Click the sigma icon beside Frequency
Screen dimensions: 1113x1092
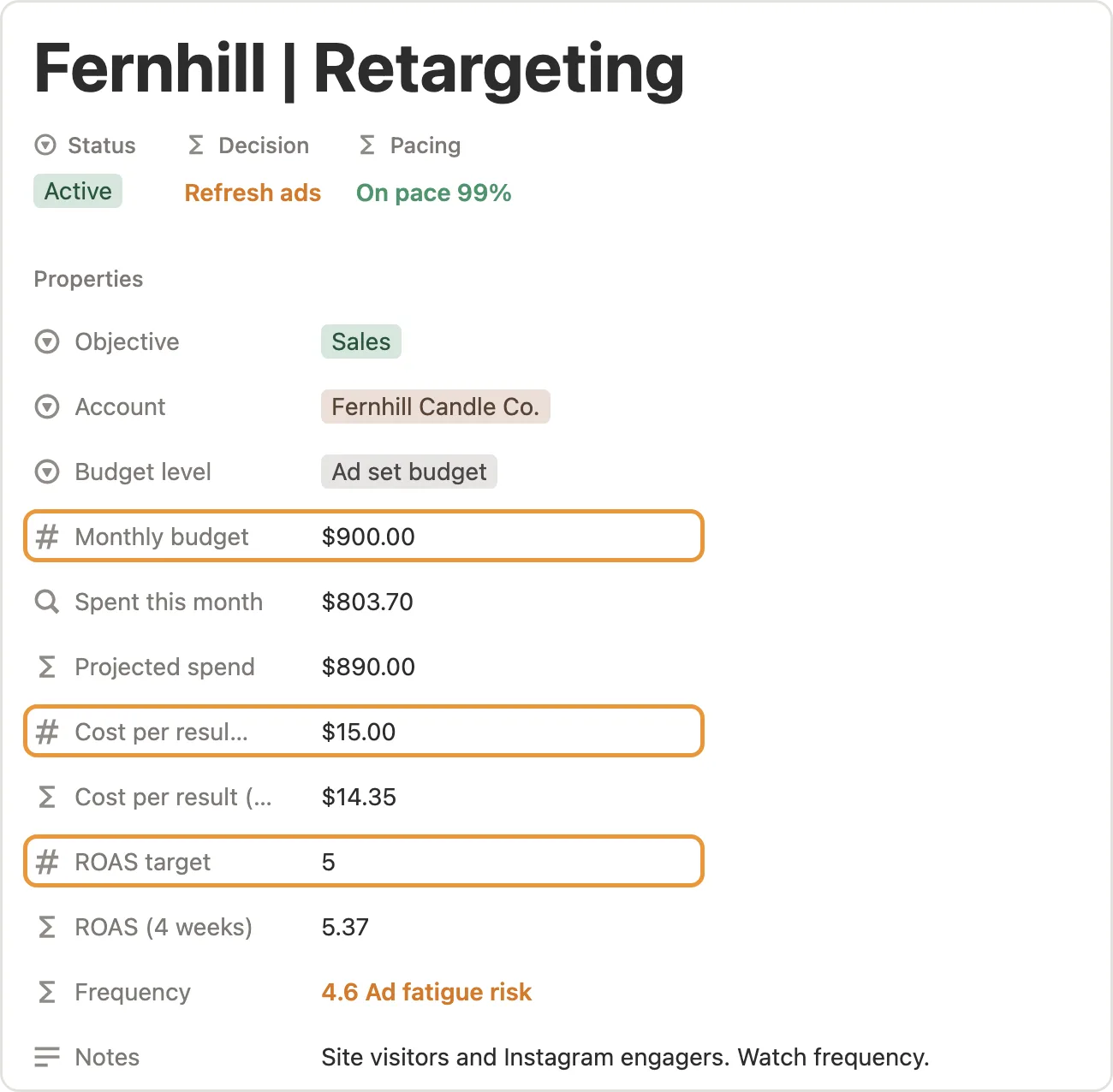pos(47,993)
